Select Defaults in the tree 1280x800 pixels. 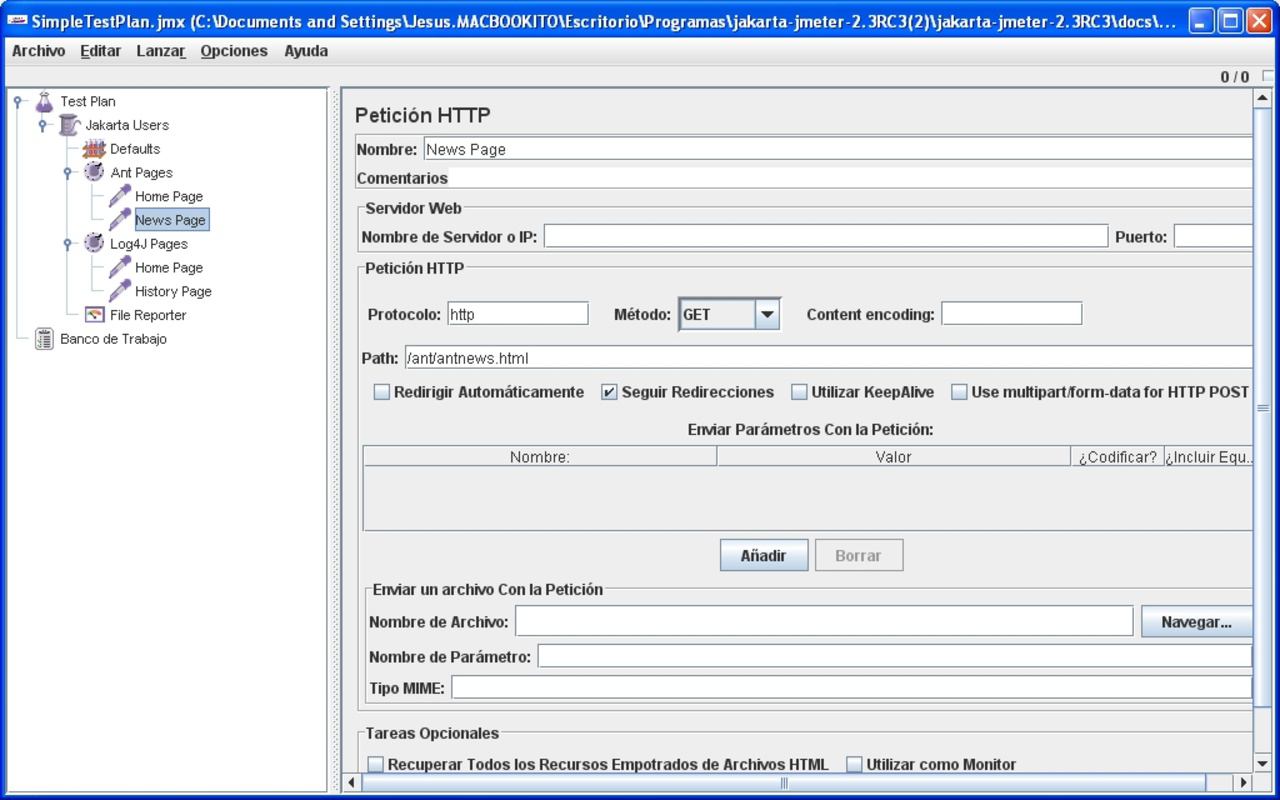[x=135, y=149]
